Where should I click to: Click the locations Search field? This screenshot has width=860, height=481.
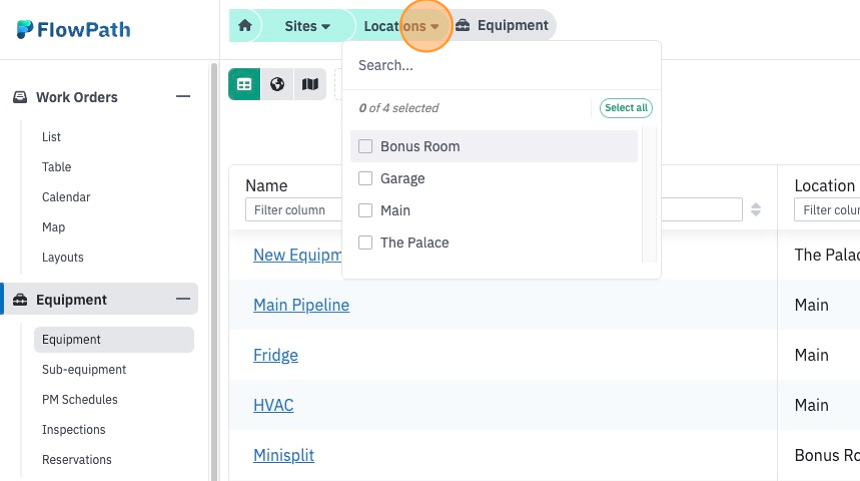(x=501, y=65)
